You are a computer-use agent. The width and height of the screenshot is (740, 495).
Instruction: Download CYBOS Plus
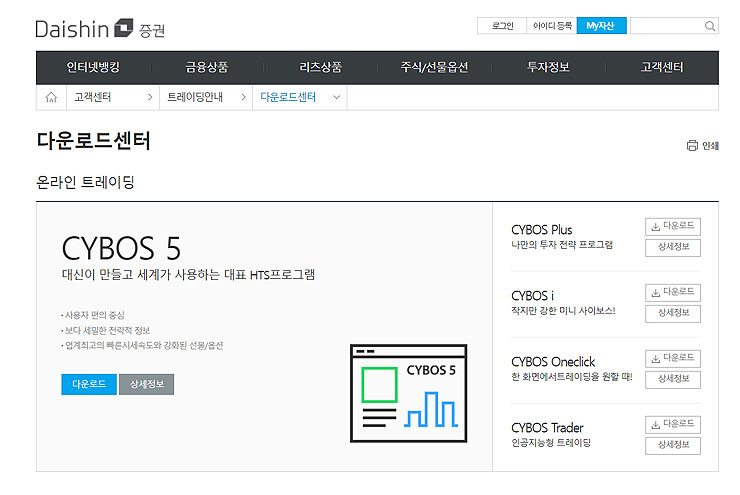click(x=673, y=227)
